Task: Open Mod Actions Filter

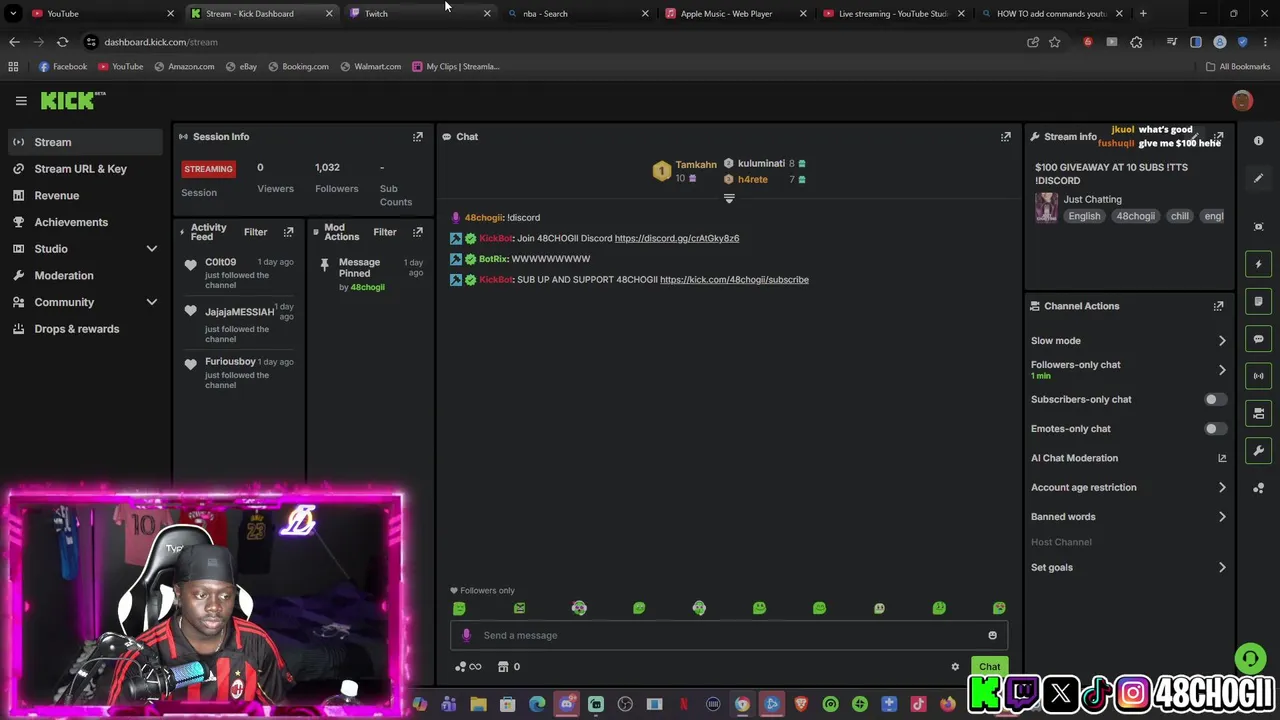Action: (385, 232)
